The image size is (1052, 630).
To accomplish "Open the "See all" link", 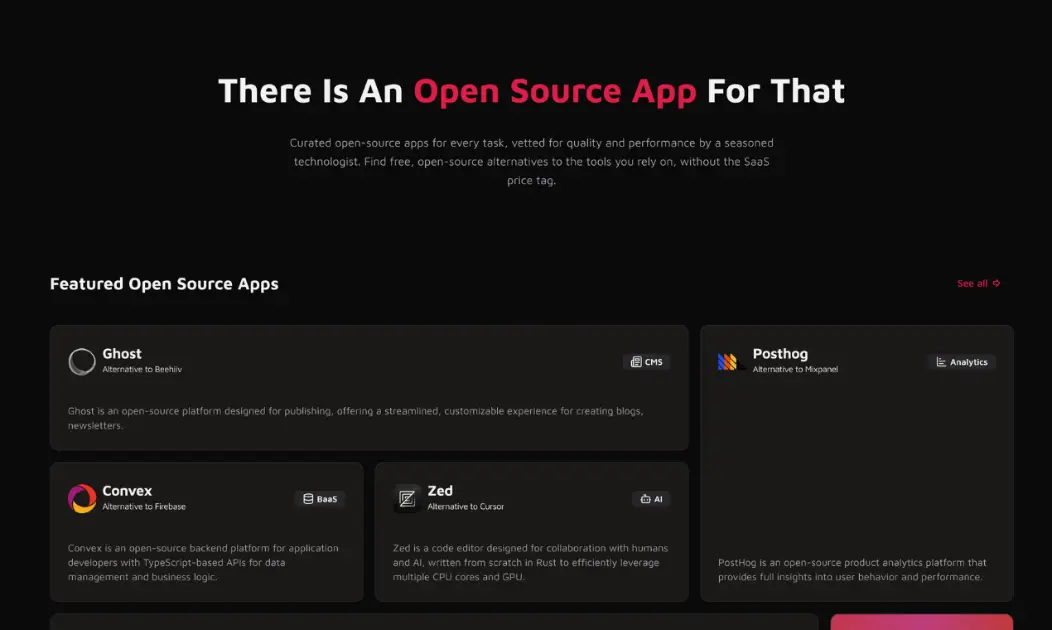I will 977,283.
